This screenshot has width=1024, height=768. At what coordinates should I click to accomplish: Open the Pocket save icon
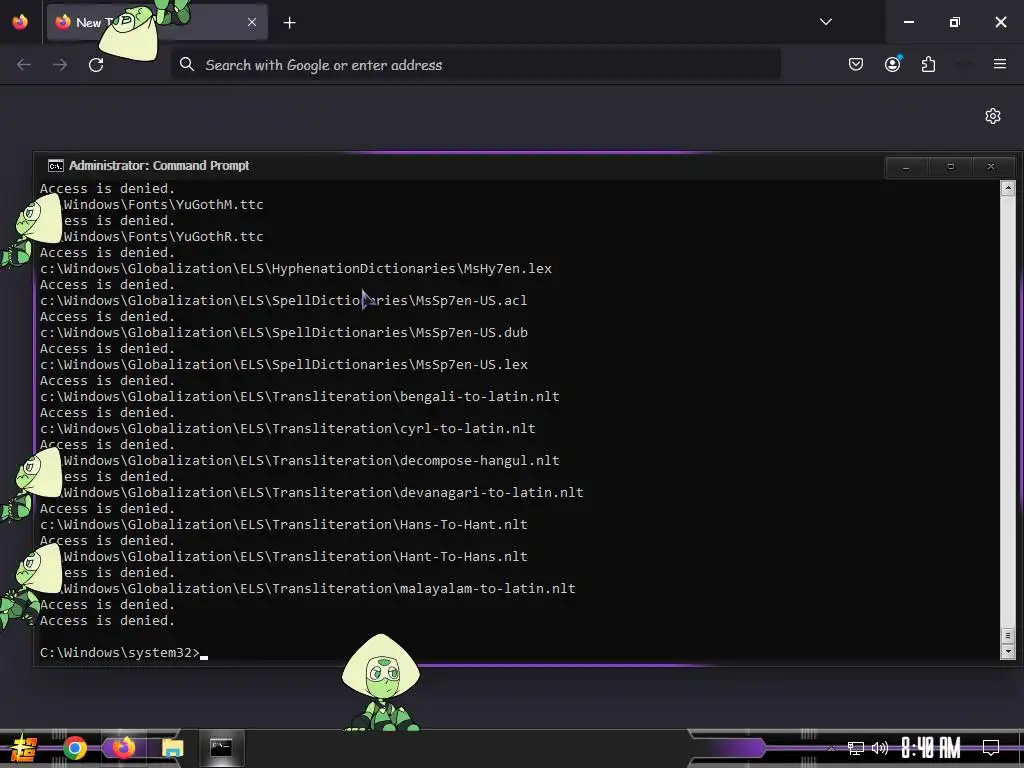[856, 64]
